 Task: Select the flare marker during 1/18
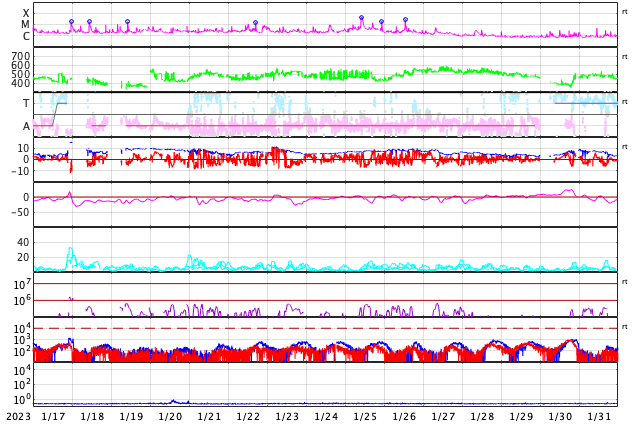coord(89,21)
